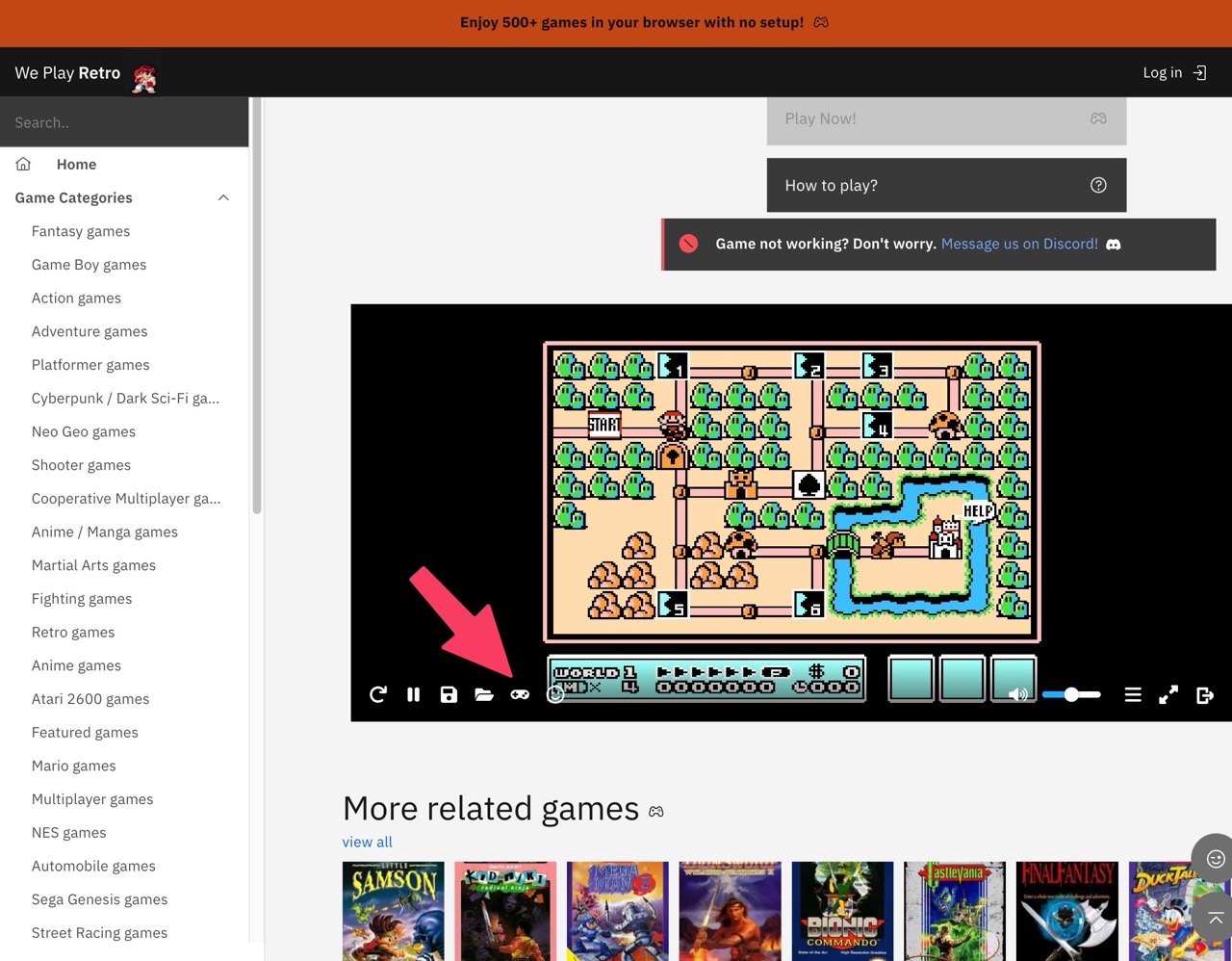Click the Search input field
The width and height of the screenshot is (1232, 961).
pos(124,122)
